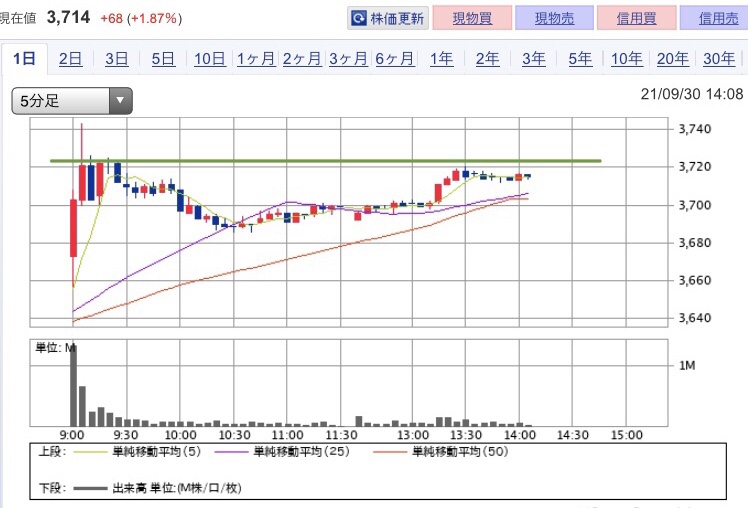Click the 9:30 time axis label
The height and width of the screenshot is (508, 748).
pyautogui.click(x=126, y=435)
